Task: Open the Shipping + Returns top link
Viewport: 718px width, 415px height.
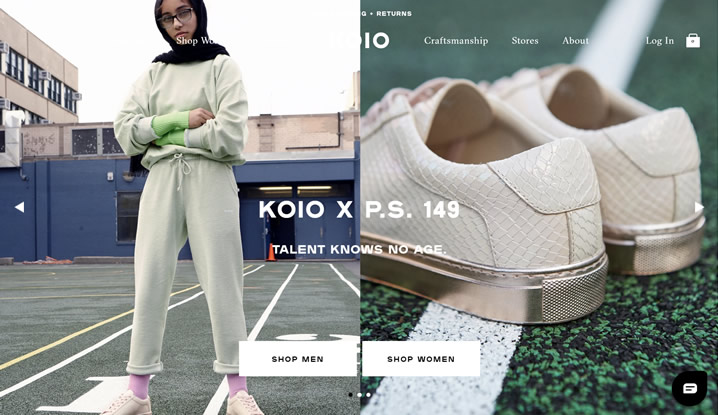Action: pos(363,14)
